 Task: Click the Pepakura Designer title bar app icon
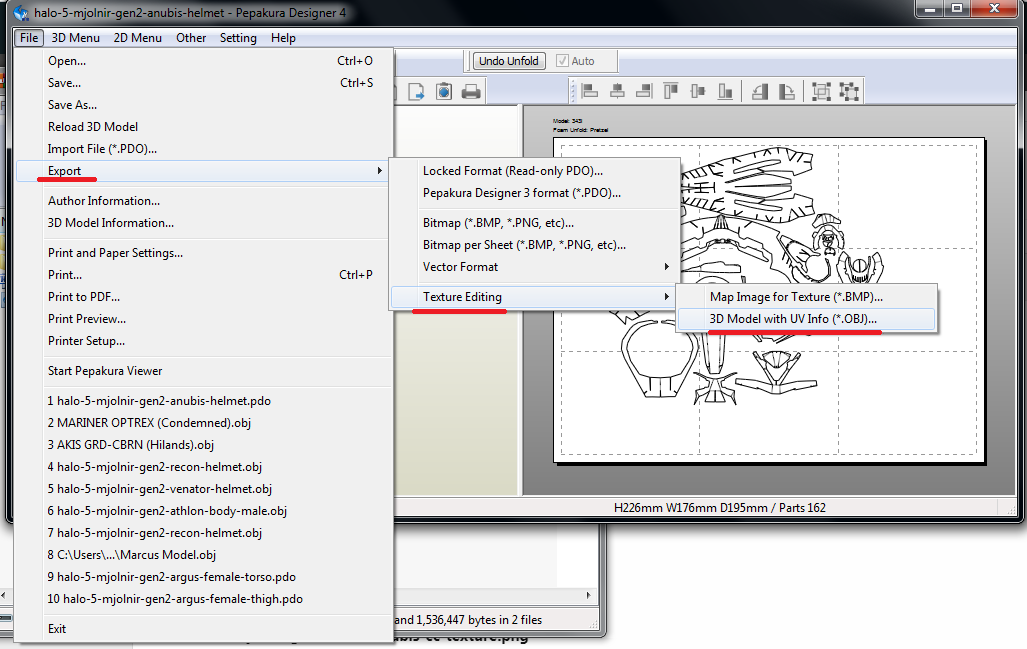pos(22,12)
